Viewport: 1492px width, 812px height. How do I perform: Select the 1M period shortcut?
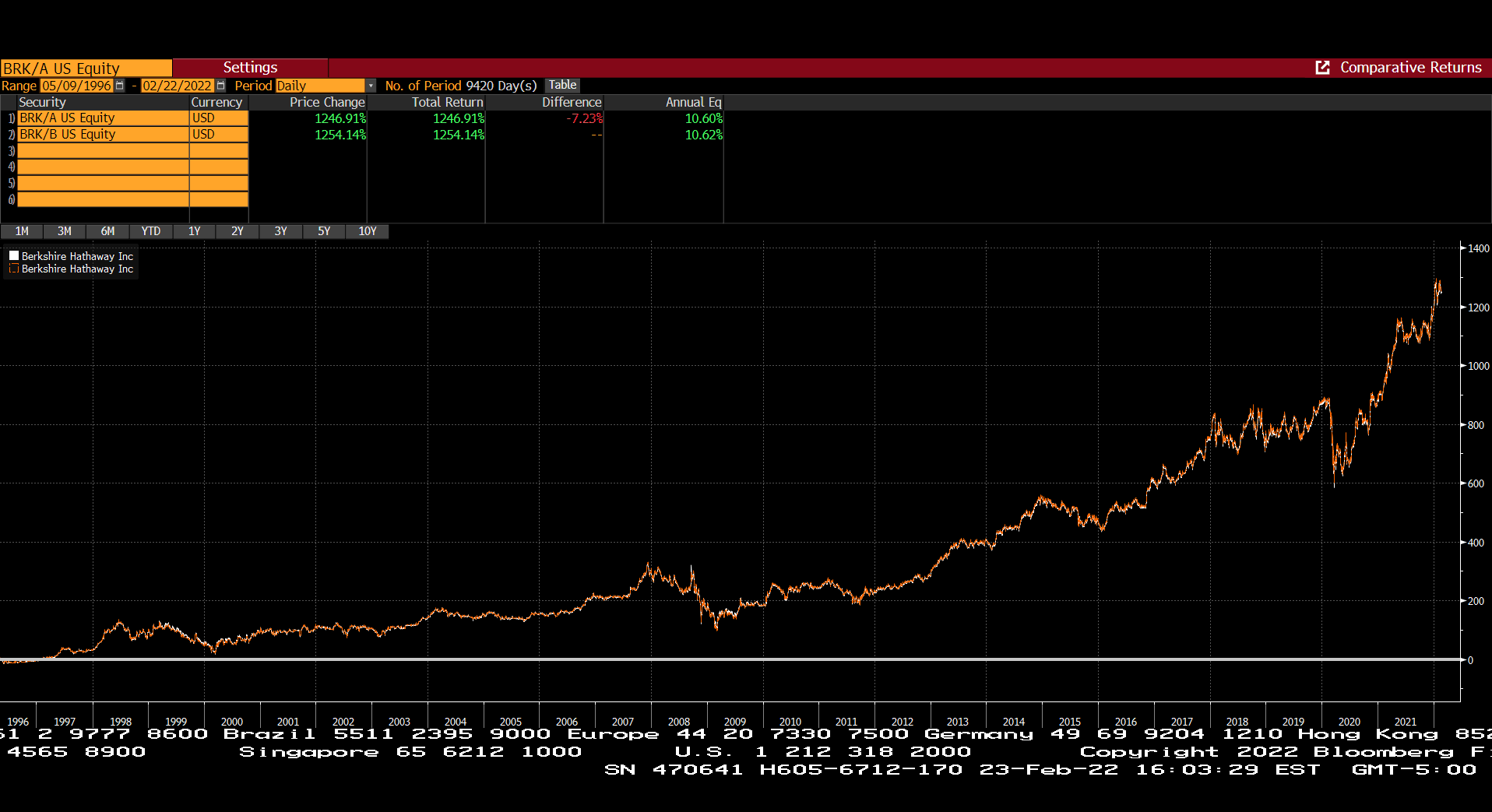pos(21,231)
